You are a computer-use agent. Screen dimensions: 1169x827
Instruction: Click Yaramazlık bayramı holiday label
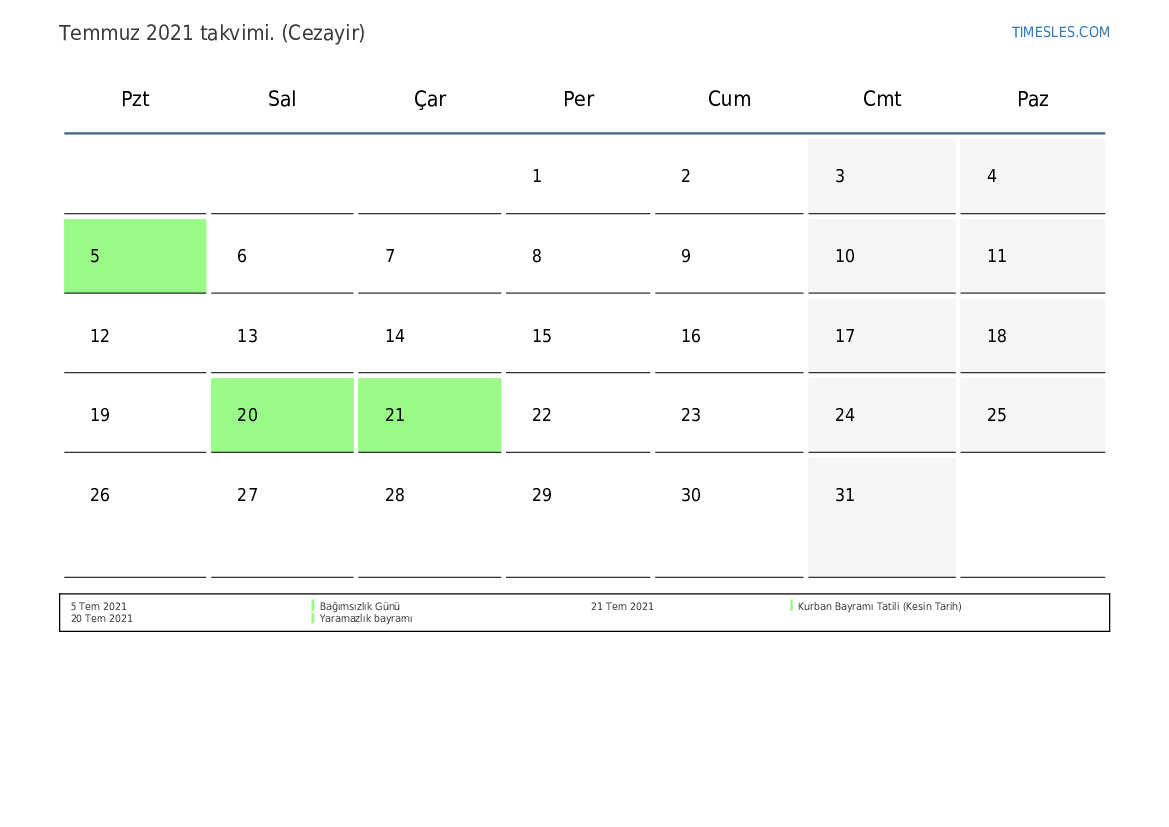point(365,618)
